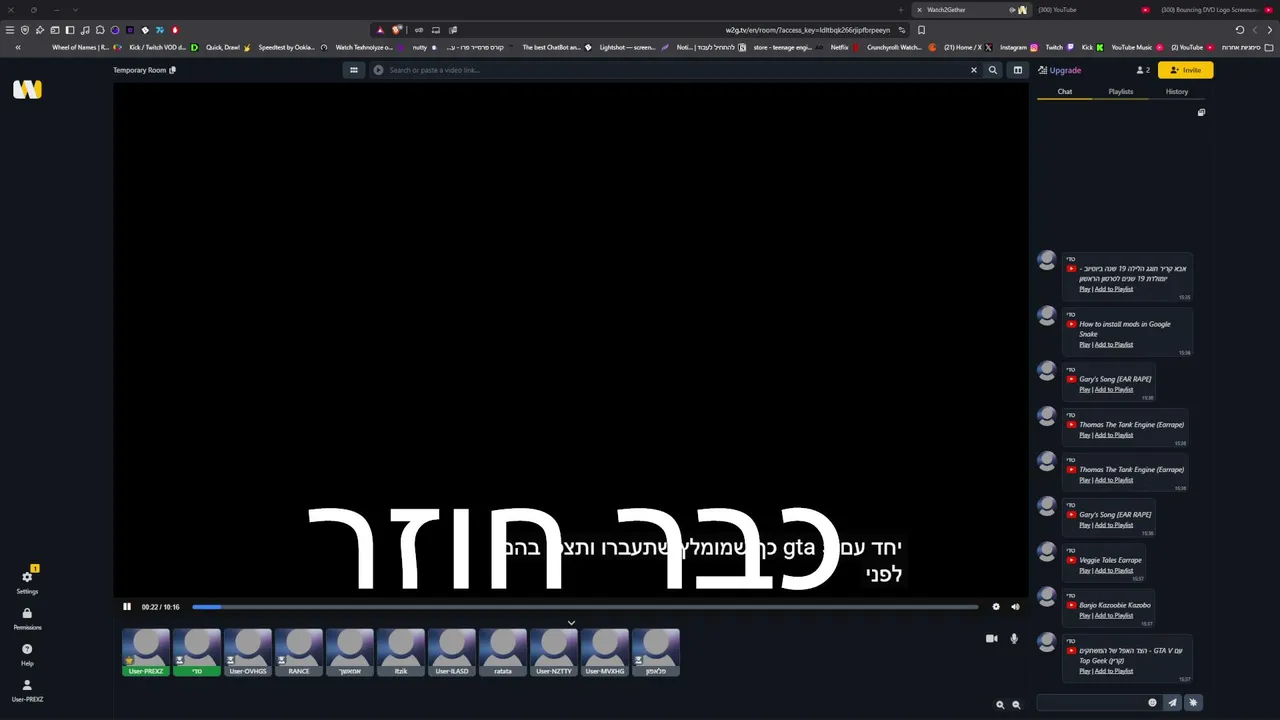The height and width of the screenshot is (720, 1280).
Task: Open the User-PREXZ profile in sidebar
Action: pos(27,690)
